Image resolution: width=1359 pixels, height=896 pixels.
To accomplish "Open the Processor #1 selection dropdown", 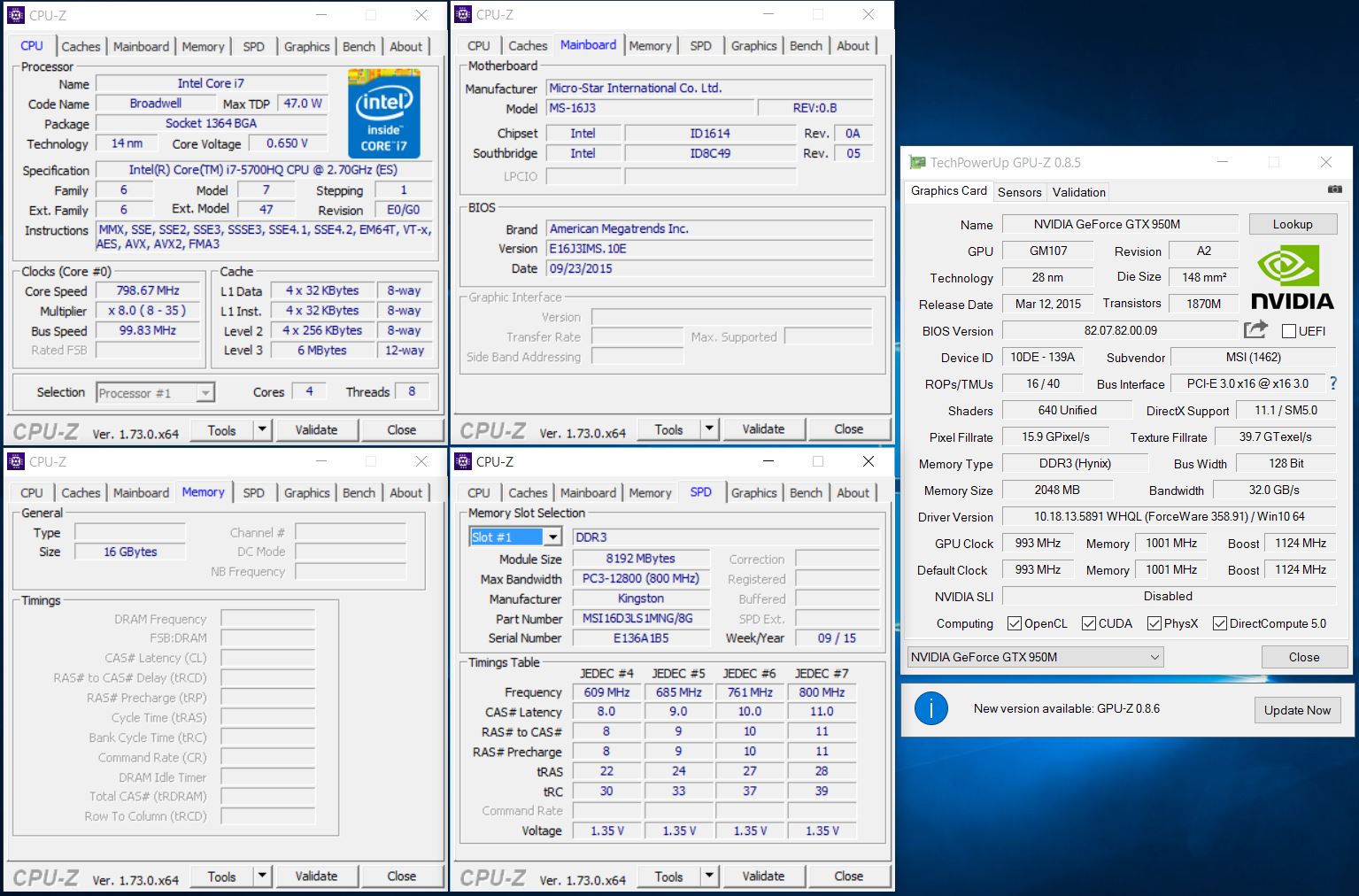I will pos(155,392).
